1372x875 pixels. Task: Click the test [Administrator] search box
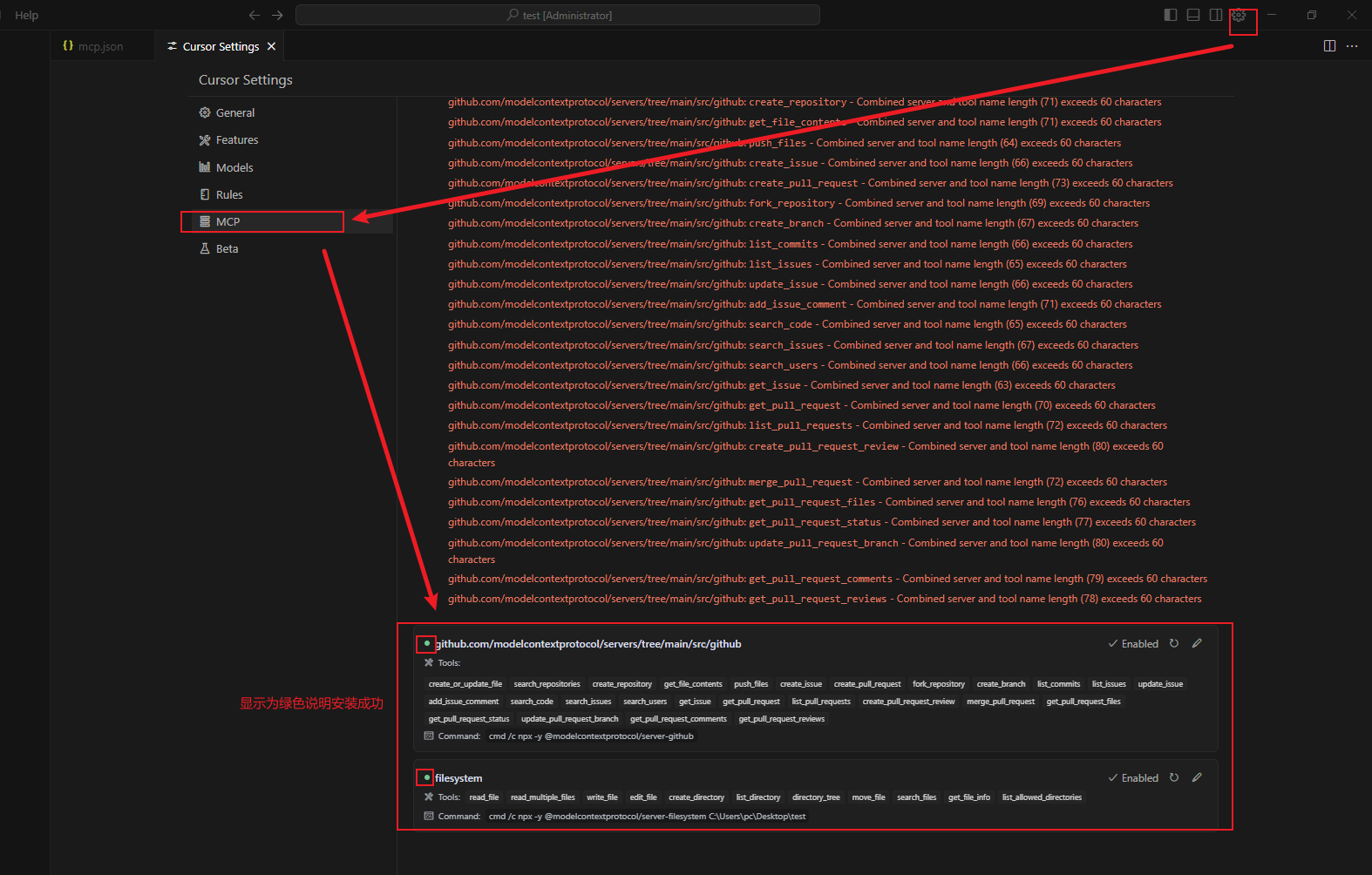pyautogui.click(x=558, y=15)
